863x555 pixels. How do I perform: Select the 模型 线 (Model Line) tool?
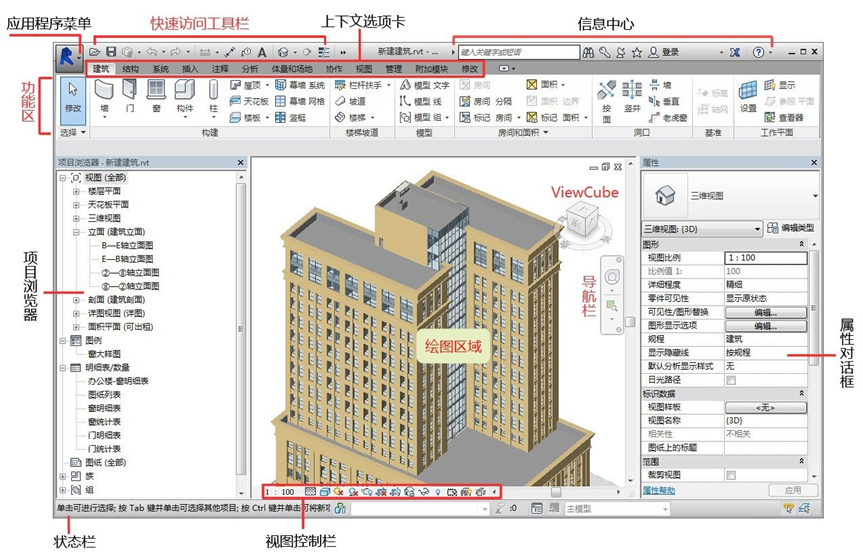421,101
